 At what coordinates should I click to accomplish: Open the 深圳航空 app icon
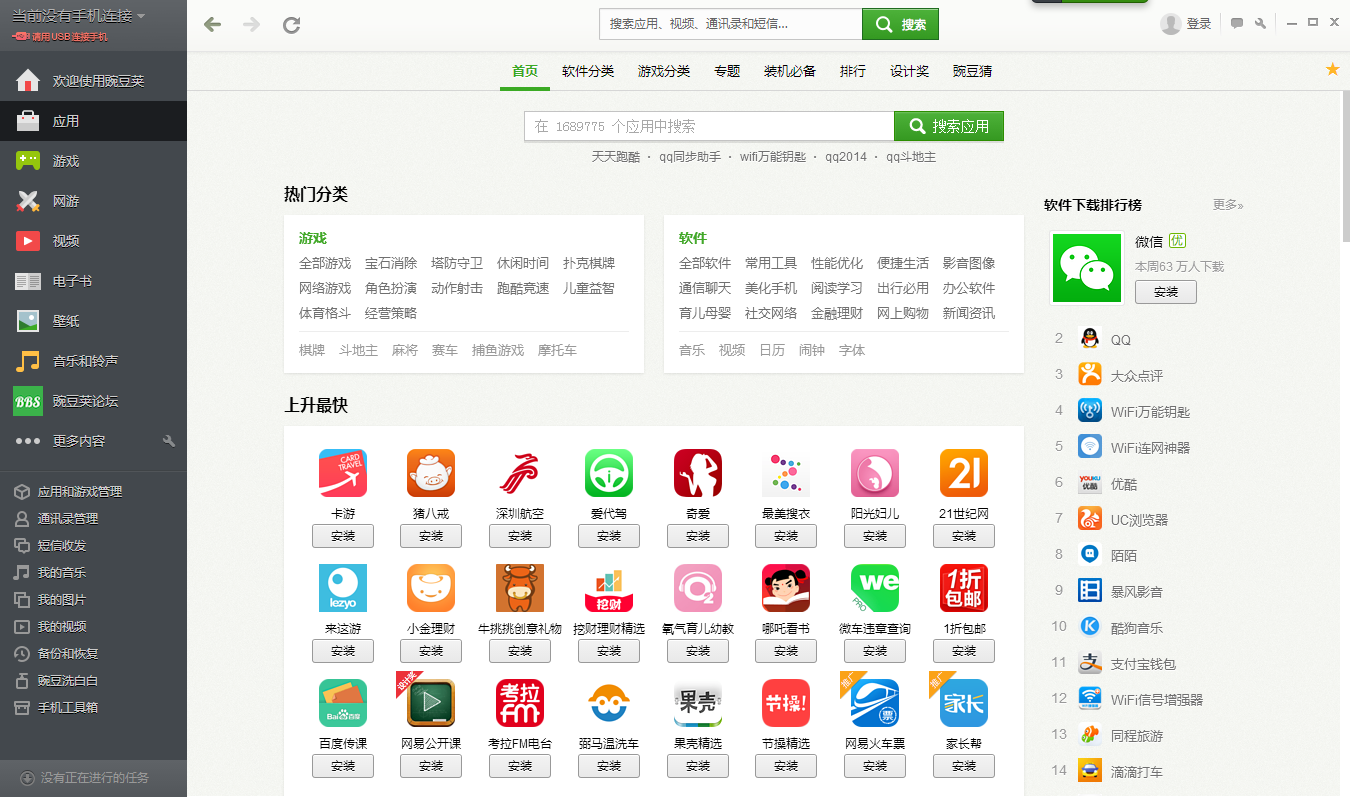click(x=520, y=473)
